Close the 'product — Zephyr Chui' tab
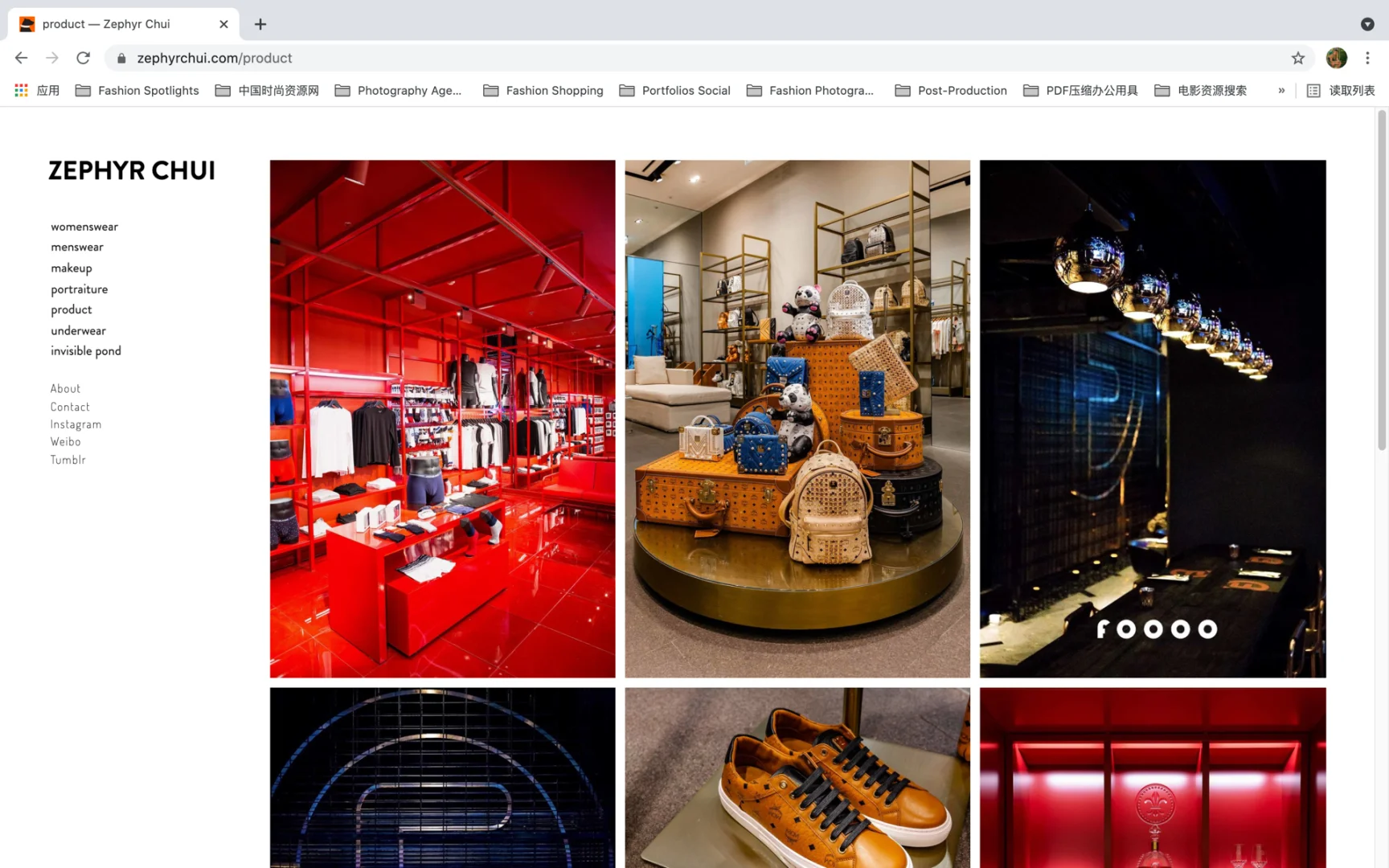 pyautogui.click(x=223, y=24)
